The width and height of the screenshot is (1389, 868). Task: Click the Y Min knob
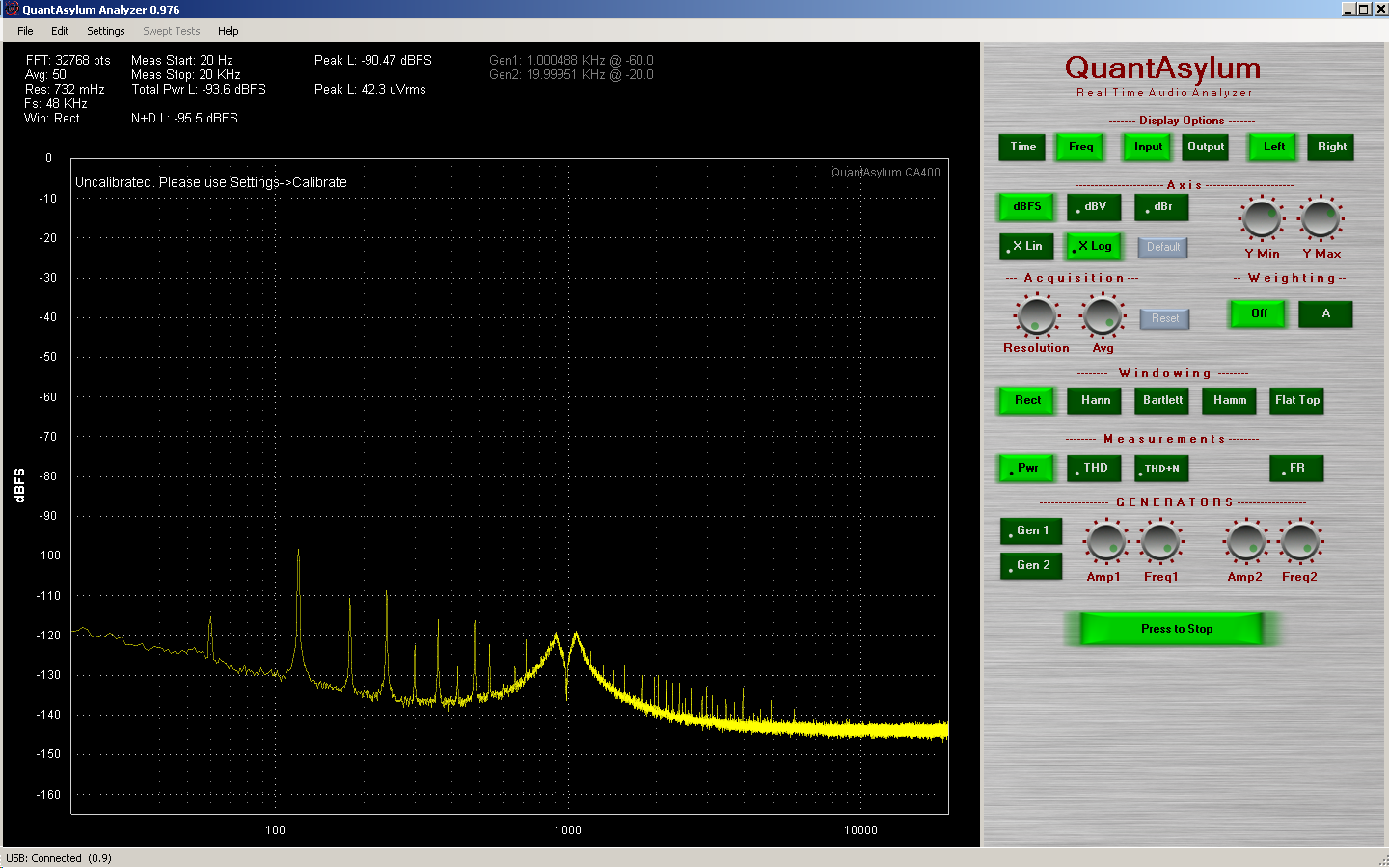click(x=1261, y=219)
